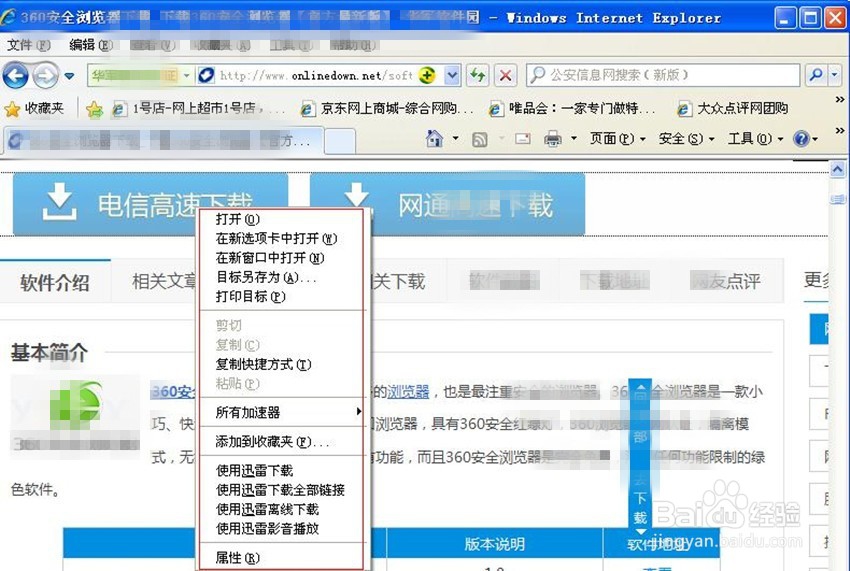Click the add to favorites bar star icon
Image resolution: width=850 pixels, height=571 pixels.
pyautogui.click(x=94, y=110)
